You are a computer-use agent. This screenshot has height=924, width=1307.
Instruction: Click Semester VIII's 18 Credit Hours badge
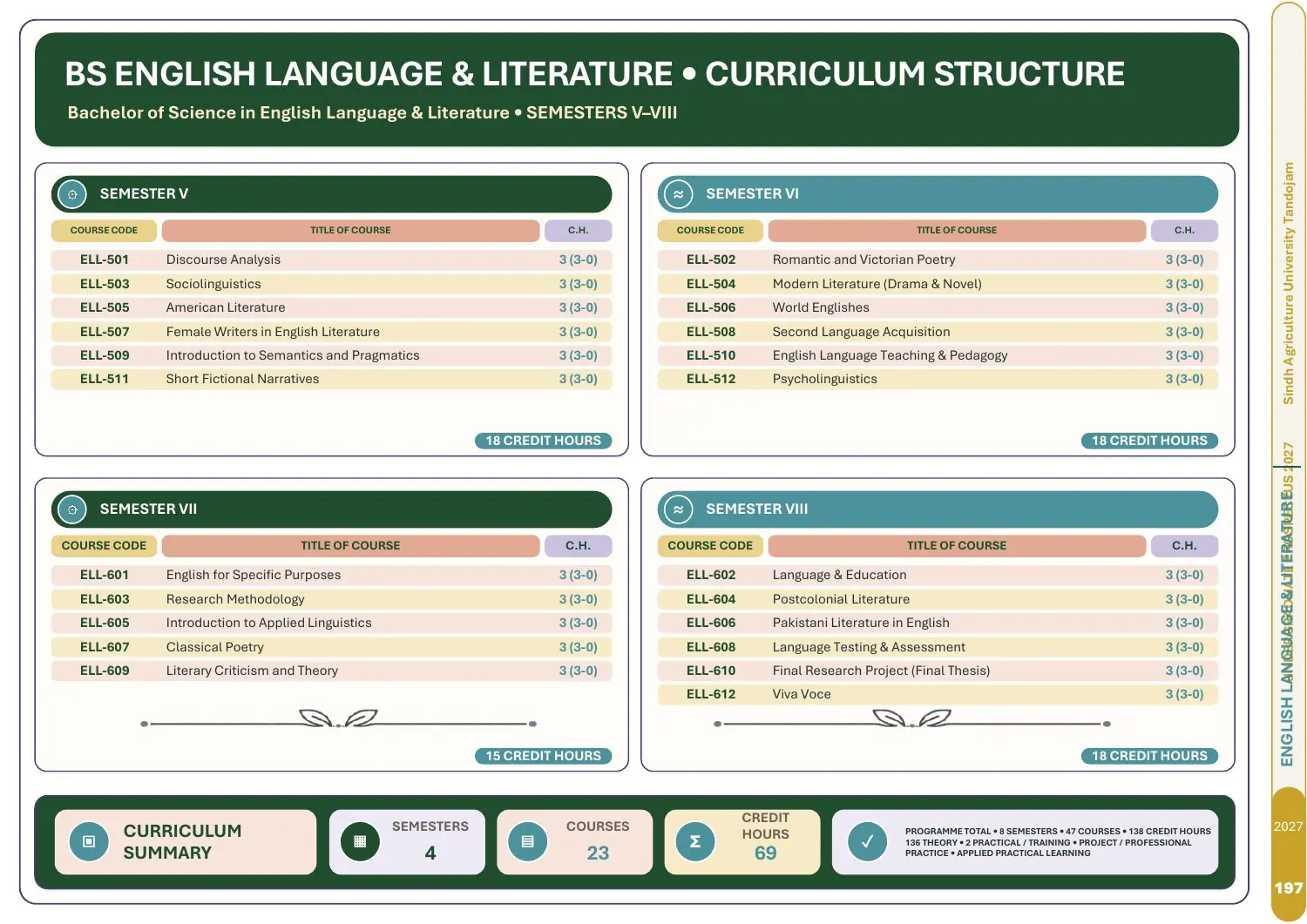click(x=1149, y=756)
